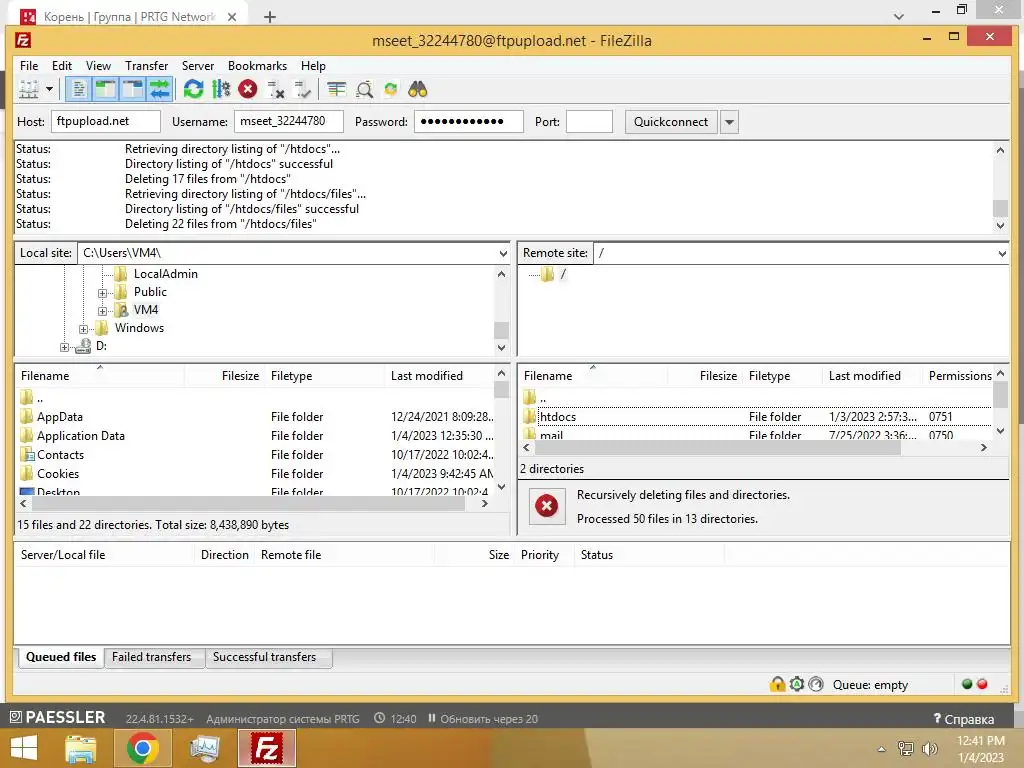1024x768 pixels.
Task: Expand the Public folder node
Action: [x=102, y=293]
